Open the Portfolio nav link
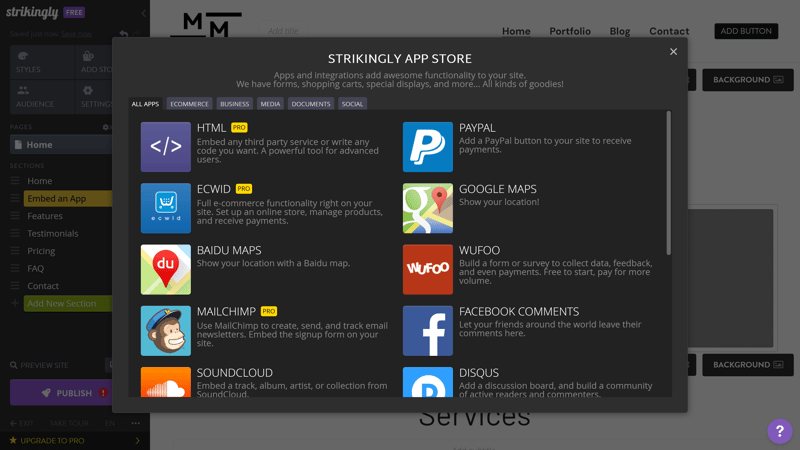The height and width of the screenshot is (450, 800). pyautogui.click(x=570, y=31)
